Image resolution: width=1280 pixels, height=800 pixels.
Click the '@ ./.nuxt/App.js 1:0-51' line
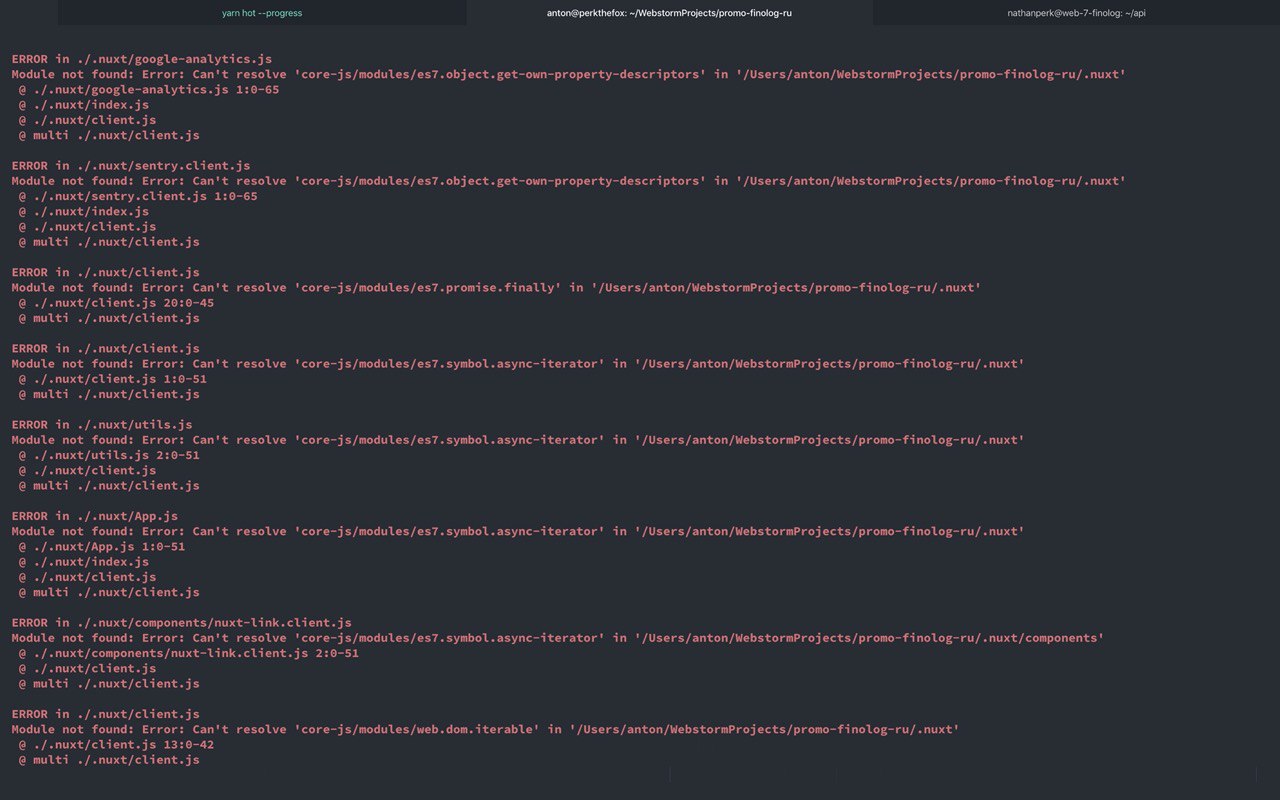point(102,547)
